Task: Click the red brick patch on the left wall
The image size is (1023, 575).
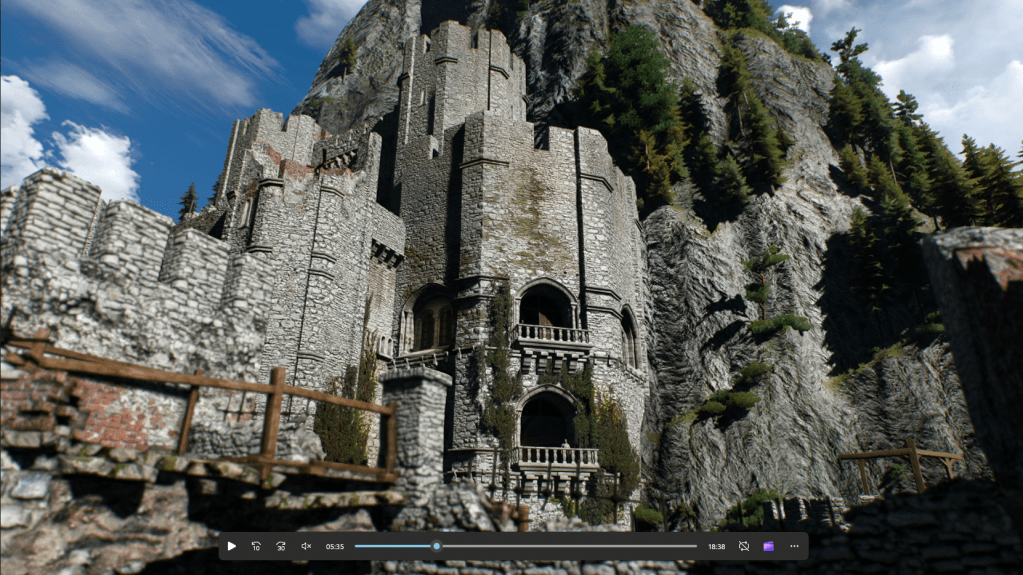Action: click(110, 408)
